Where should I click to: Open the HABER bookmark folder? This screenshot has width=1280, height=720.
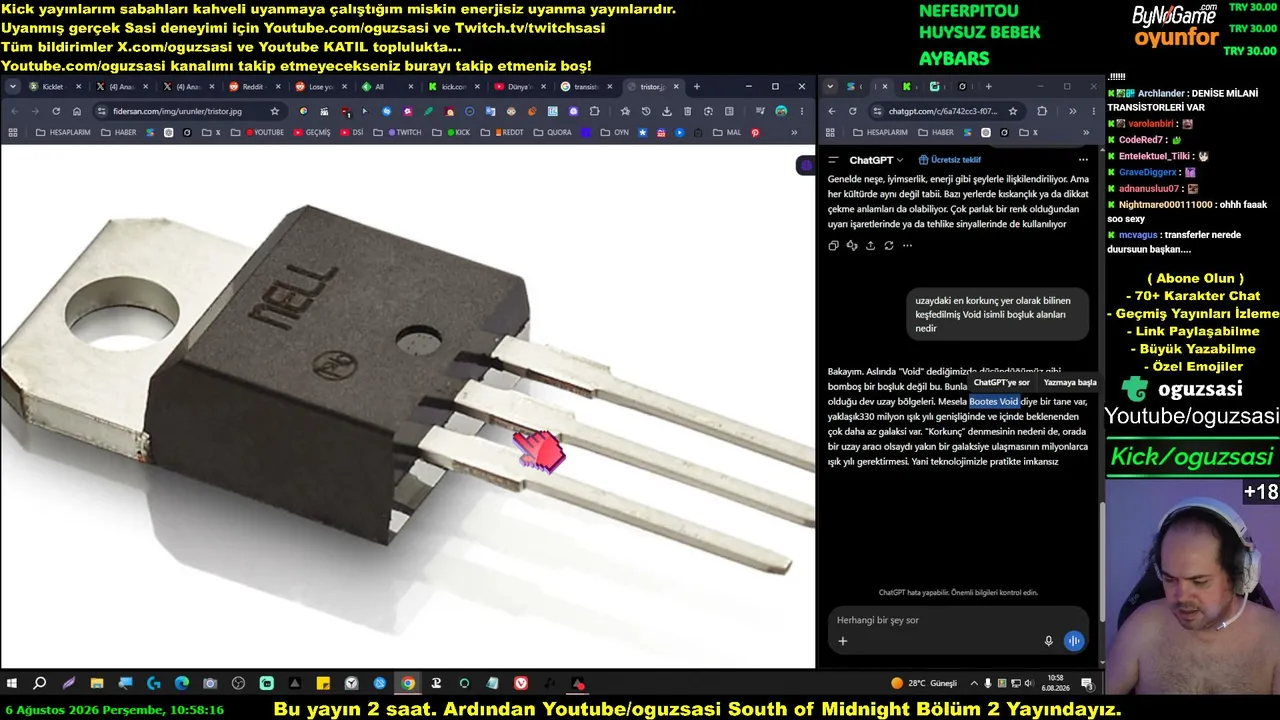click(x=118, y=132)
